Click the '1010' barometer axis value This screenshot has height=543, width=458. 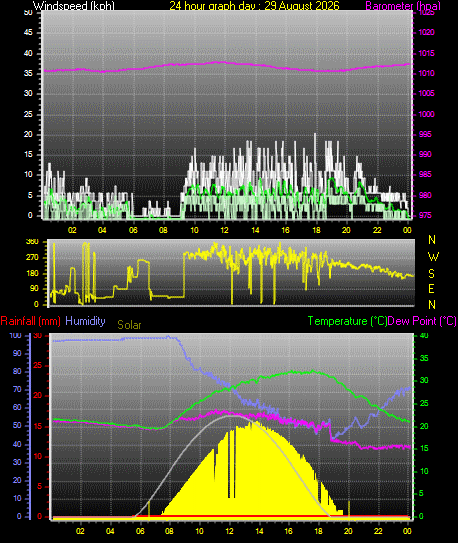[426, 73]
